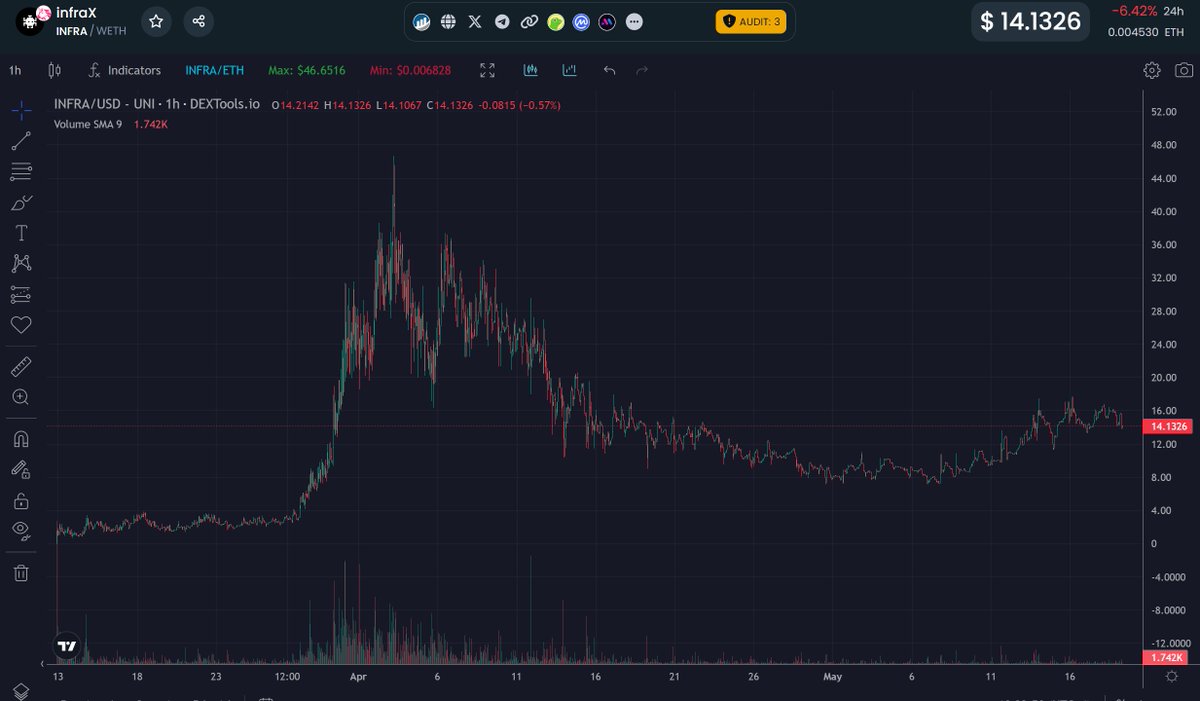Select the text annotation tool

[x=21, y=233]
